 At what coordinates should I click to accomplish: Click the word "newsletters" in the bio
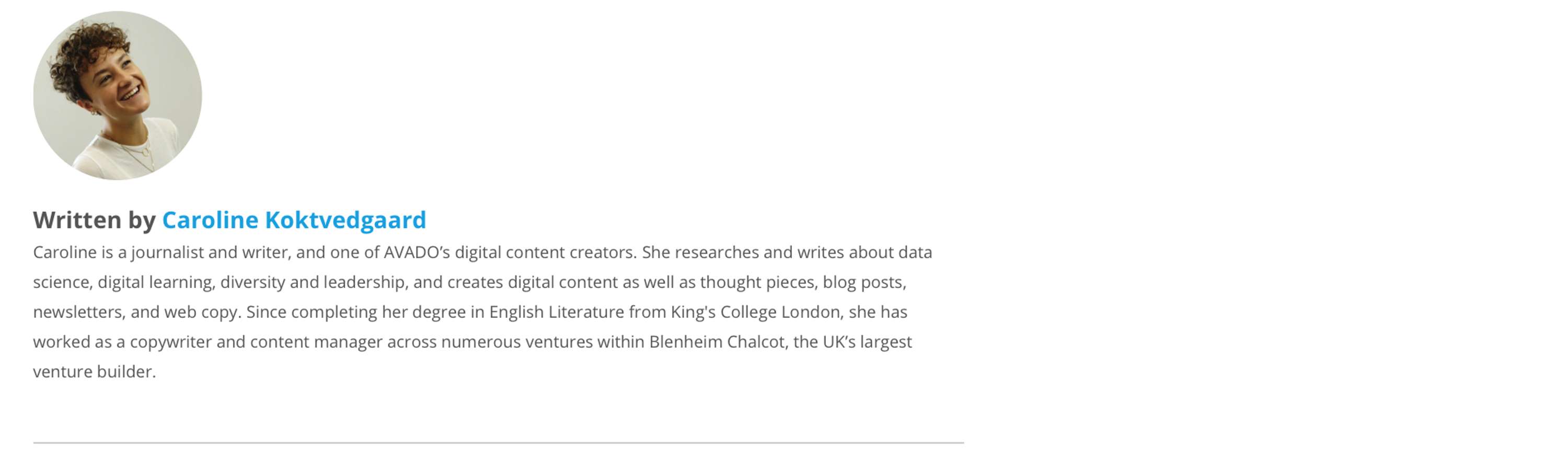coord(78,312)
